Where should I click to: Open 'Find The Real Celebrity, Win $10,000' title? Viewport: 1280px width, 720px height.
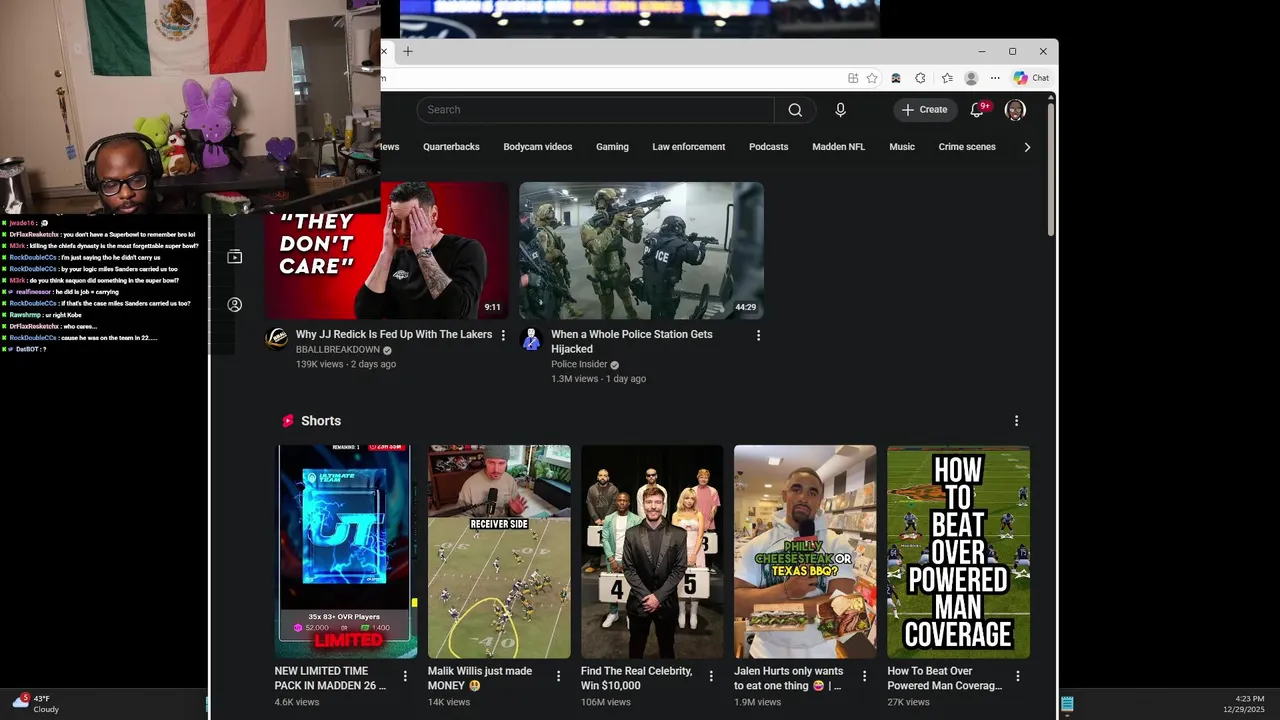(637, 678)
